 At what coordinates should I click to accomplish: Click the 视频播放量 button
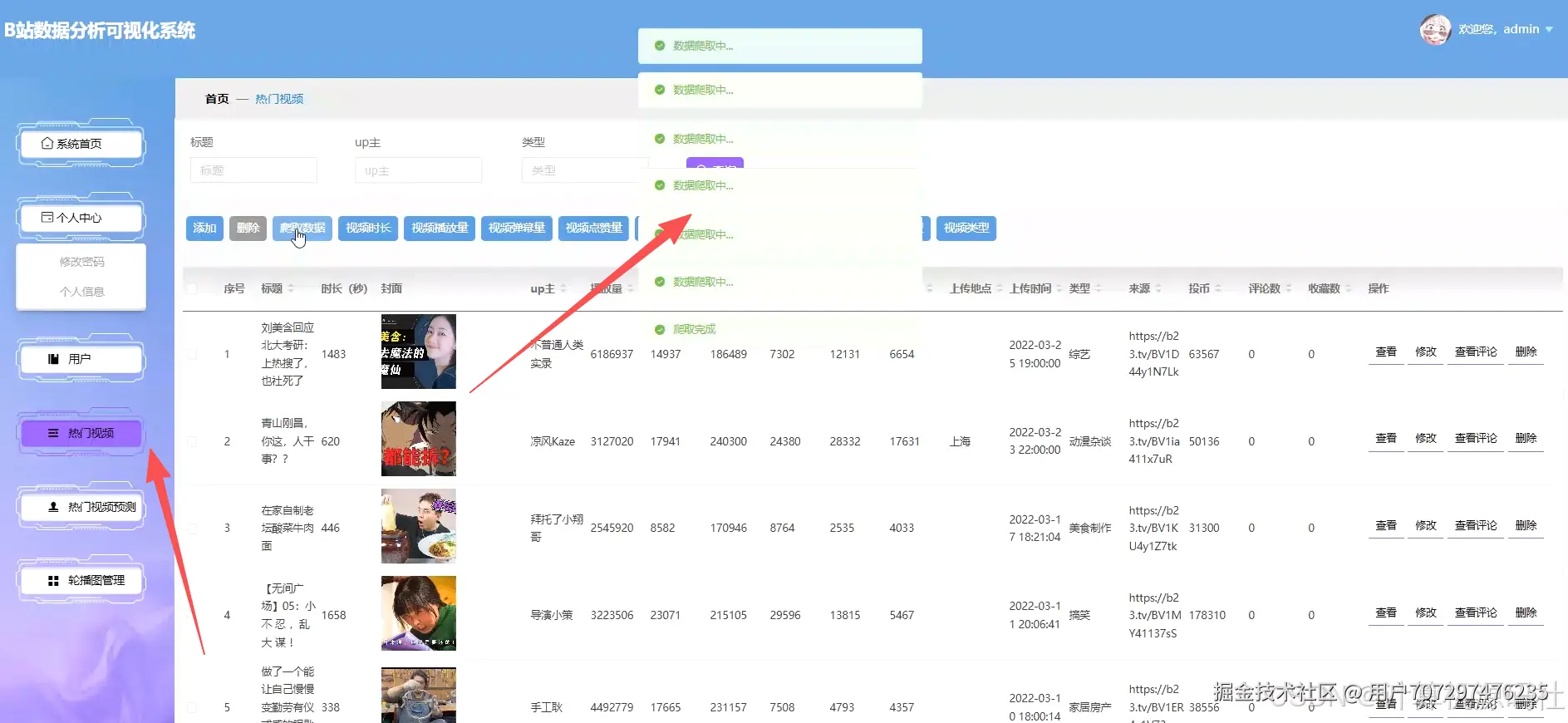[440, 228]
